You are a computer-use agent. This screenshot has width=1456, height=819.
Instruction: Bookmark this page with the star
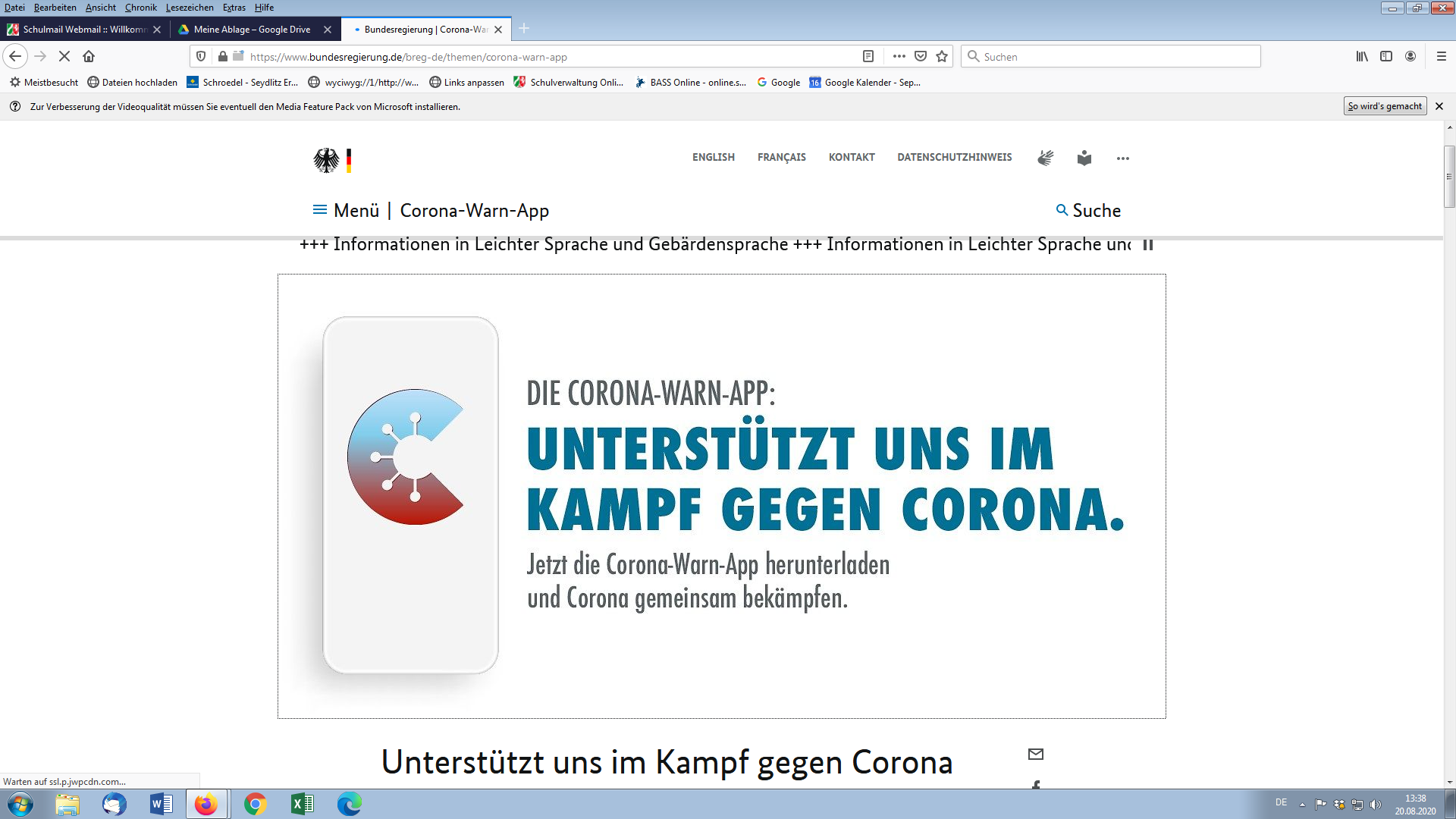(942, 56)
